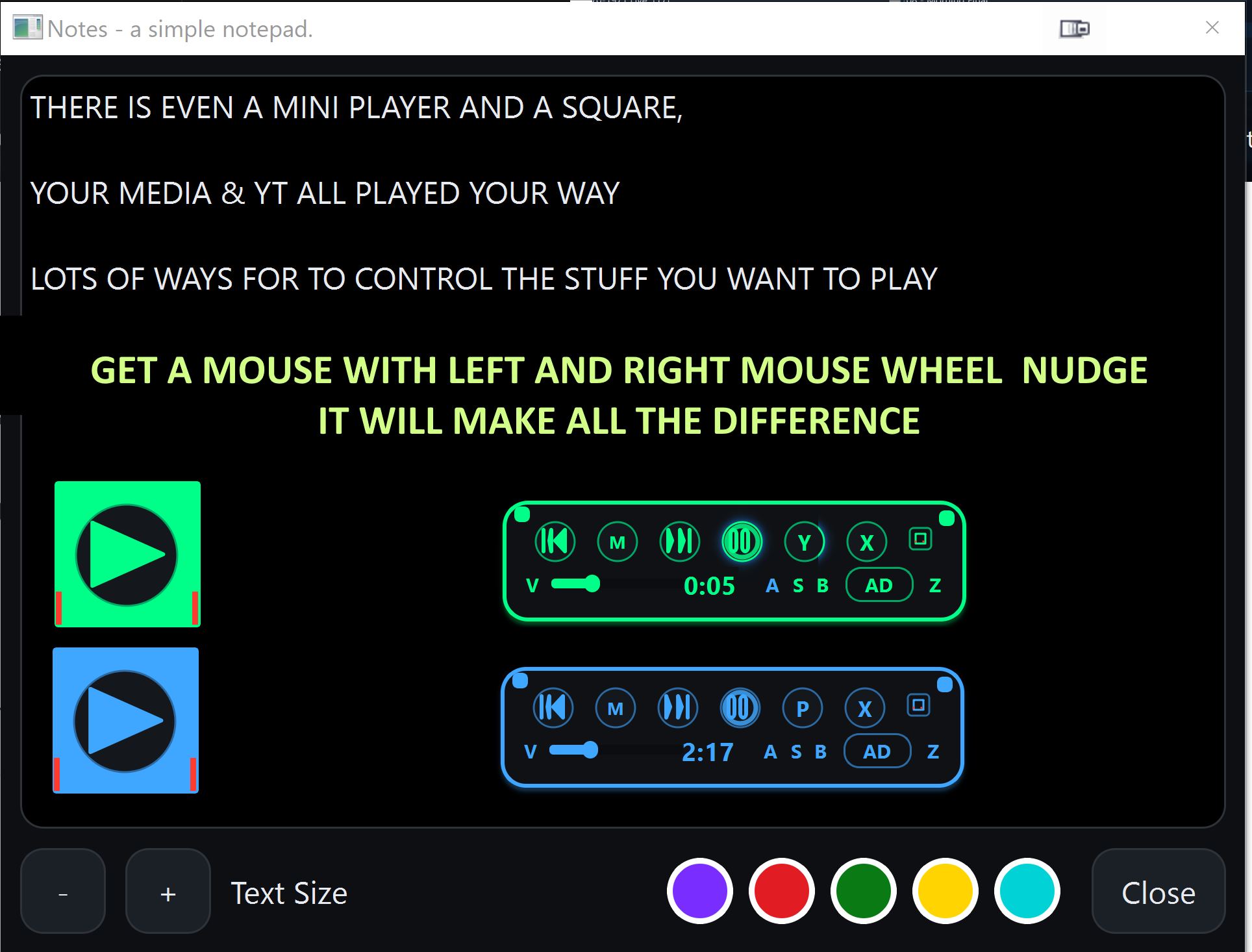
Task: Increase text size with plus button
Action: point(168,892)
